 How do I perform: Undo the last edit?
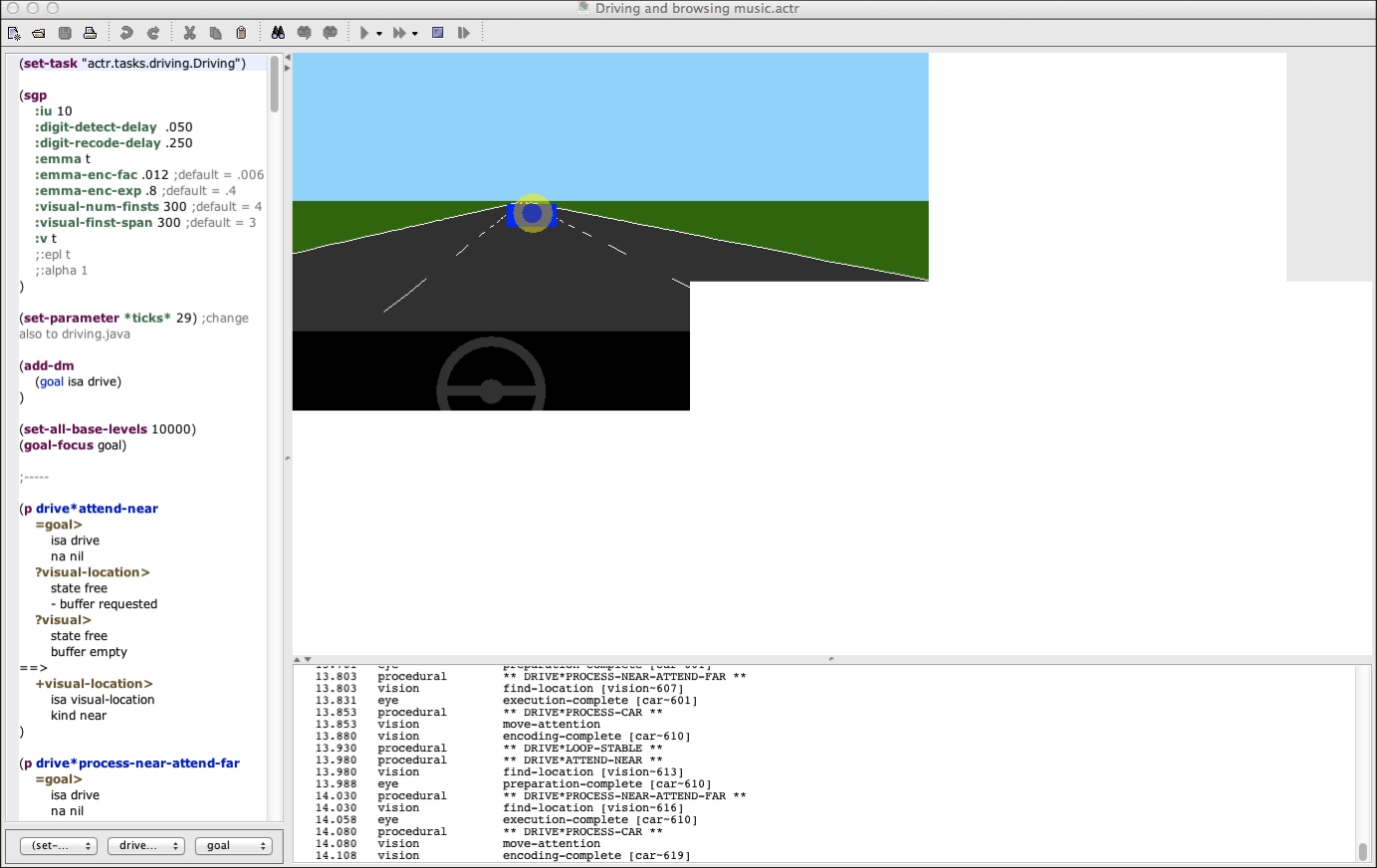126,33
